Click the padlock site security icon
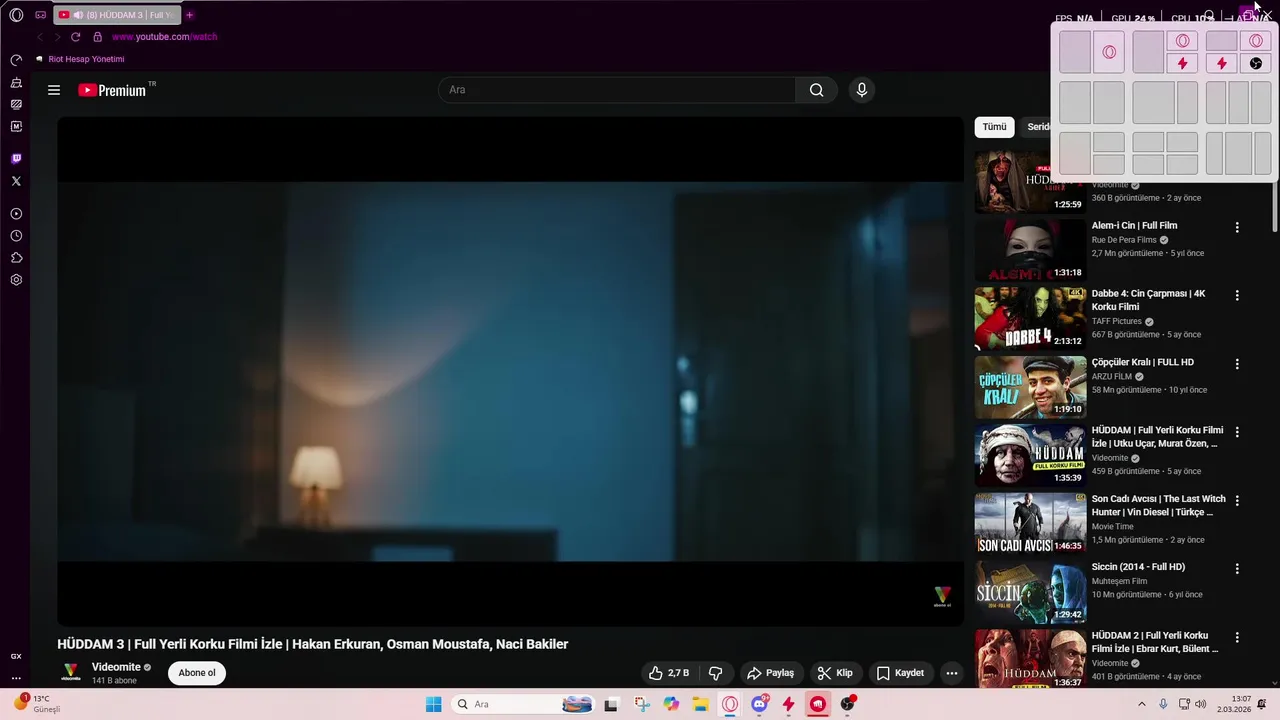1280x720 pixels. [97, 37]
